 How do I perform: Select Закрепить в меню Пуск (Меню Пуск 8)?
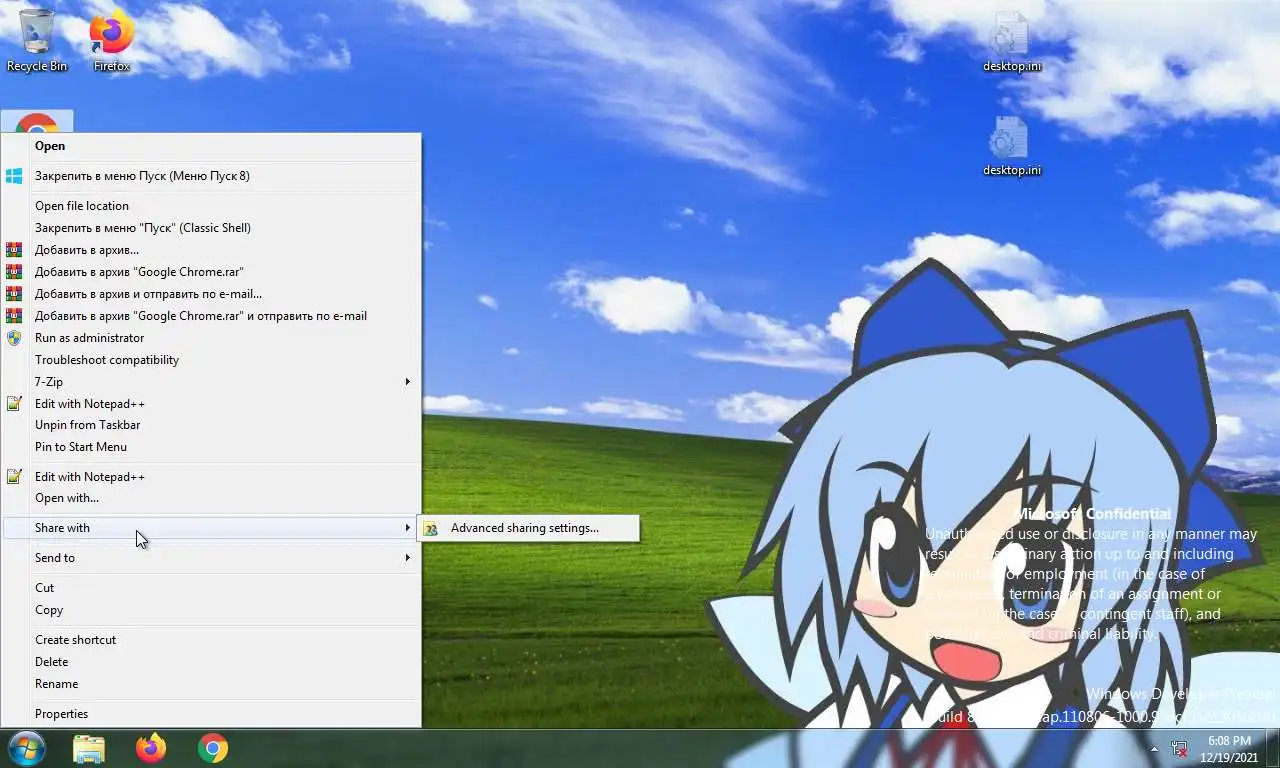point(212,176)
